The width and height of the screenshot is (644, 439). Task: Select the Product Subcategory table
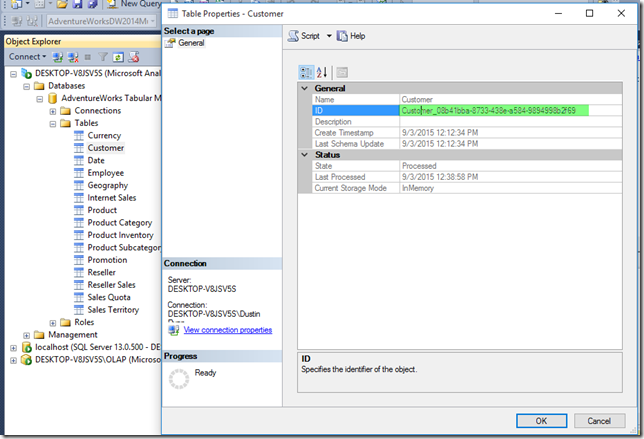[x=124, y=247]
